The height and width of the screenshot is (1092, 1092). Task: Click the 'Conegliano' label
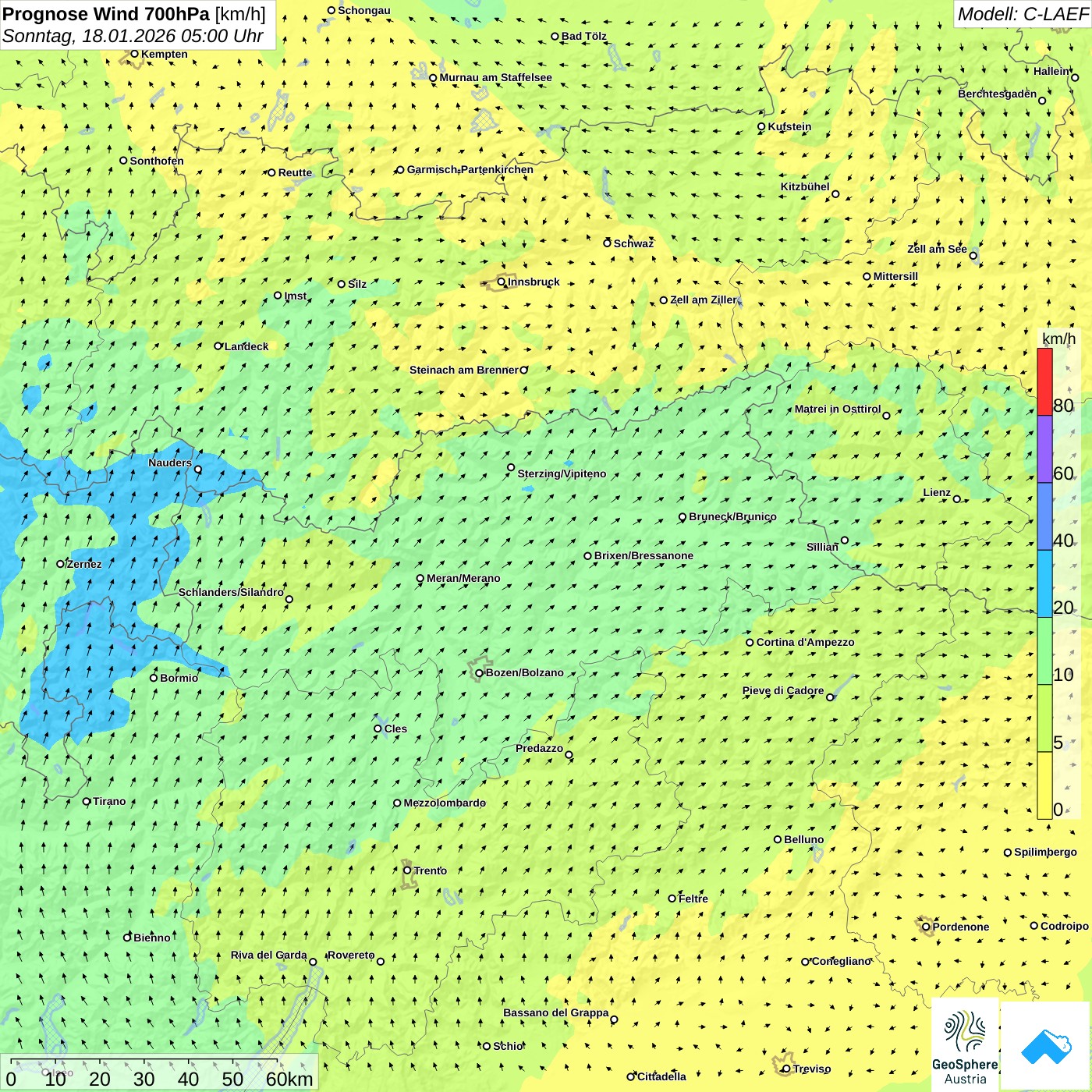(x=841, y=961)
